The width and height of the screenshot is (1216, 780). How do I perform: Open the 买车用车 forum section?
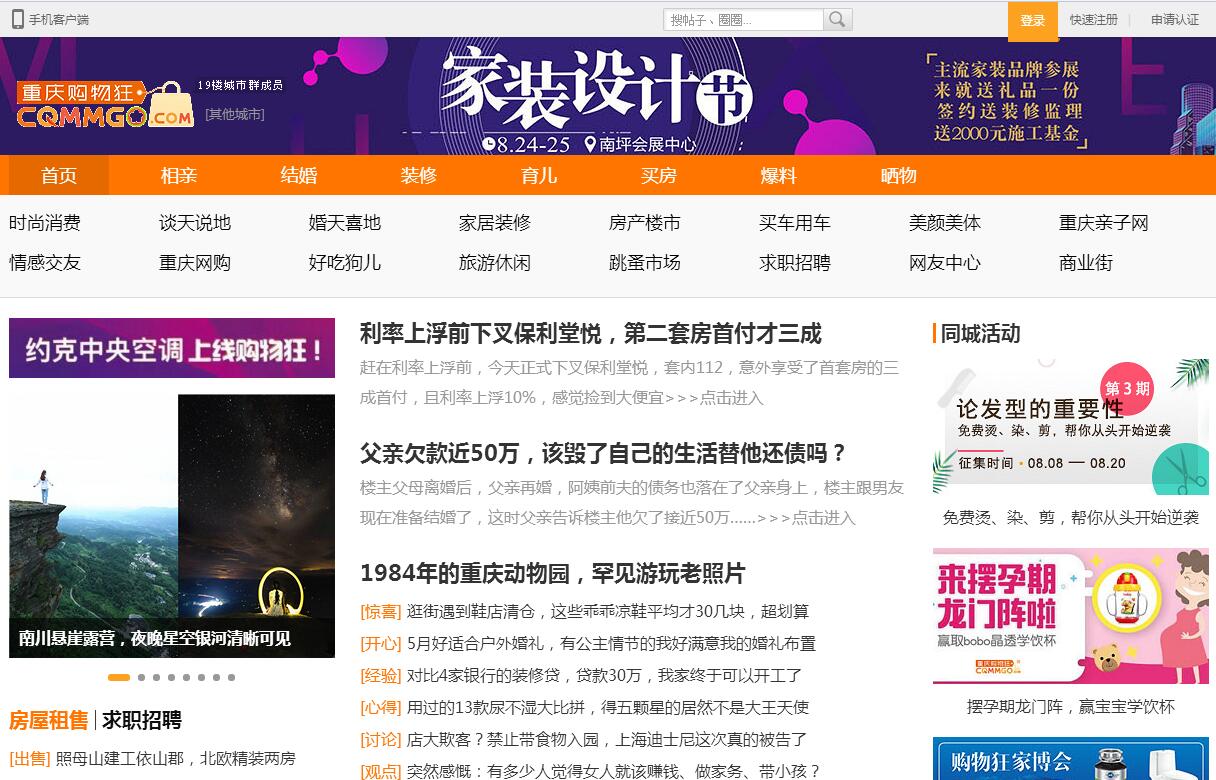click(x=795, y=223)
